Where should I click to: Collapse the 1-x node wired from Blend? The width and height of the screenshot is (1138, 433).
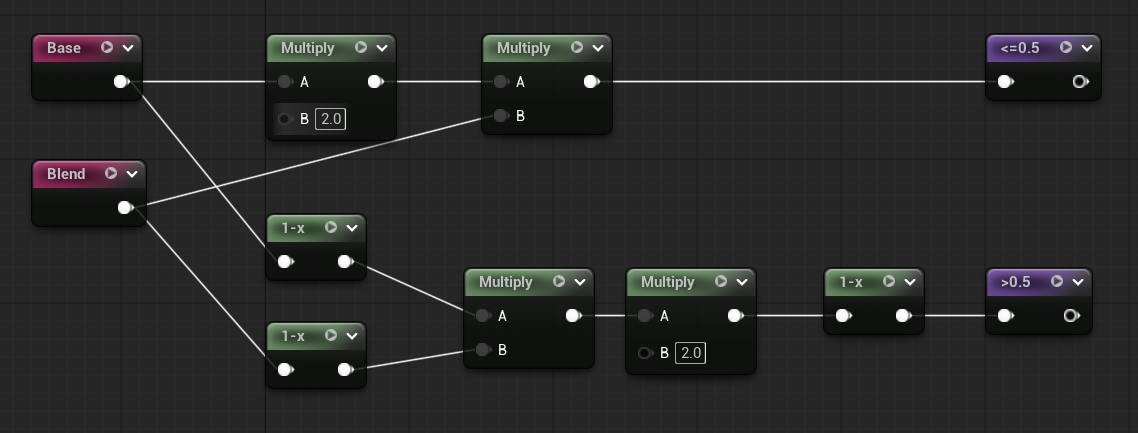[x=352, y=336]
